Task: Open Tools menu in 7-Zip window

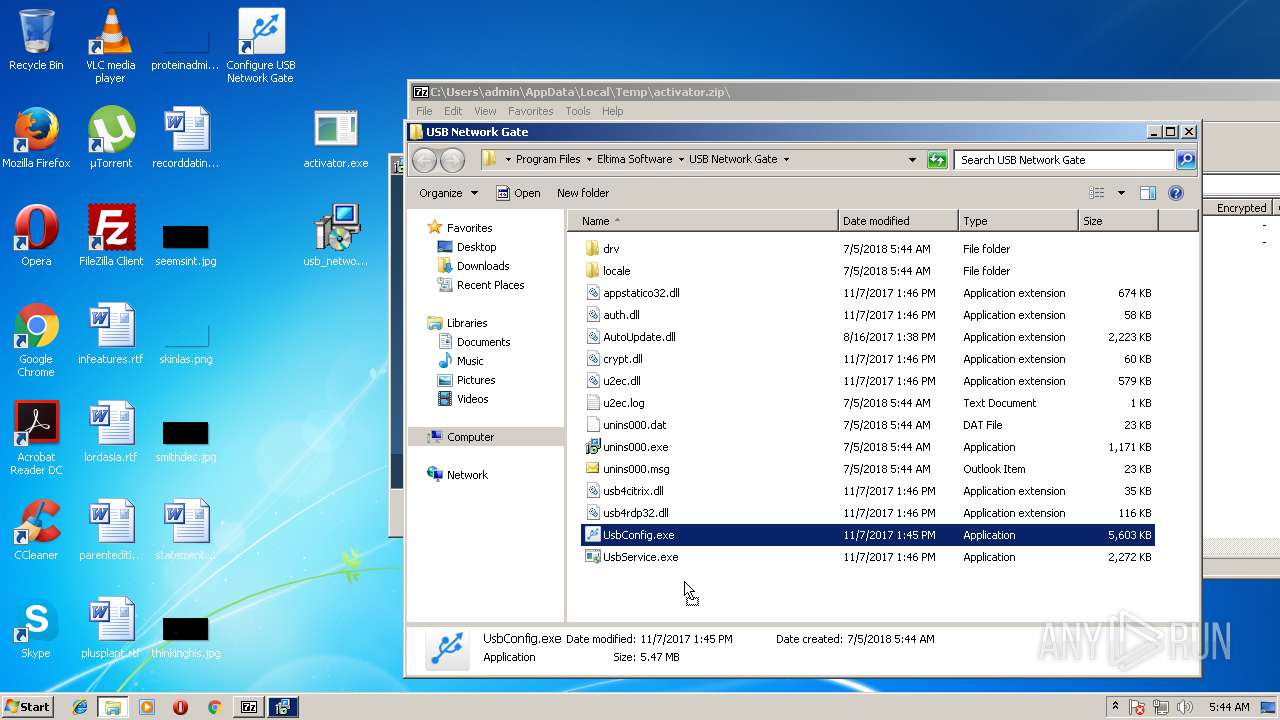Action: point(578,111)
